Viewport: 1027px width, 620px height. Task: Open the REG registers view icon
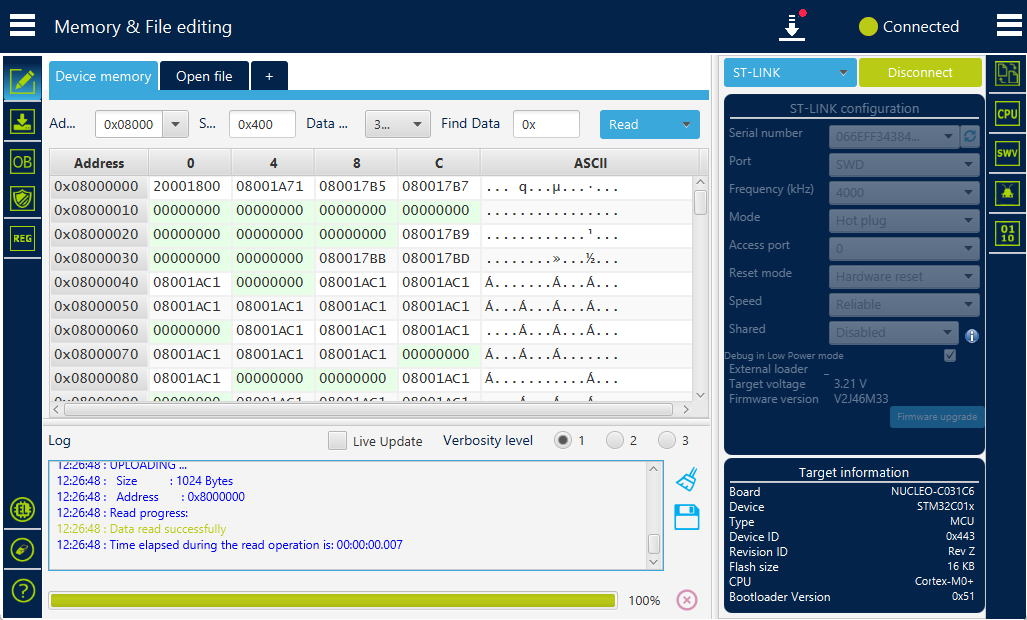(x=22, y=238)
